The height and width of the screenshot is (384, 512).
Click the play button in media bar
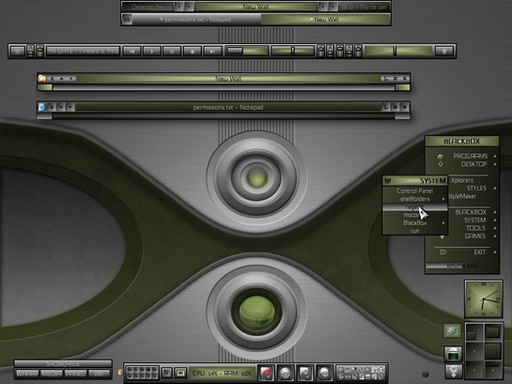tap(152, 51)
